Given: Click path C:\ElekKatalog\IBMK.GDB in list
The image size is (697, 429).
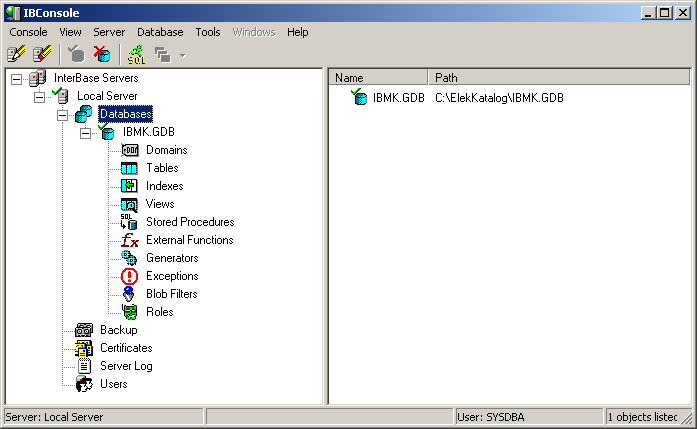Looking at the screenshot, I should (499, 98).
